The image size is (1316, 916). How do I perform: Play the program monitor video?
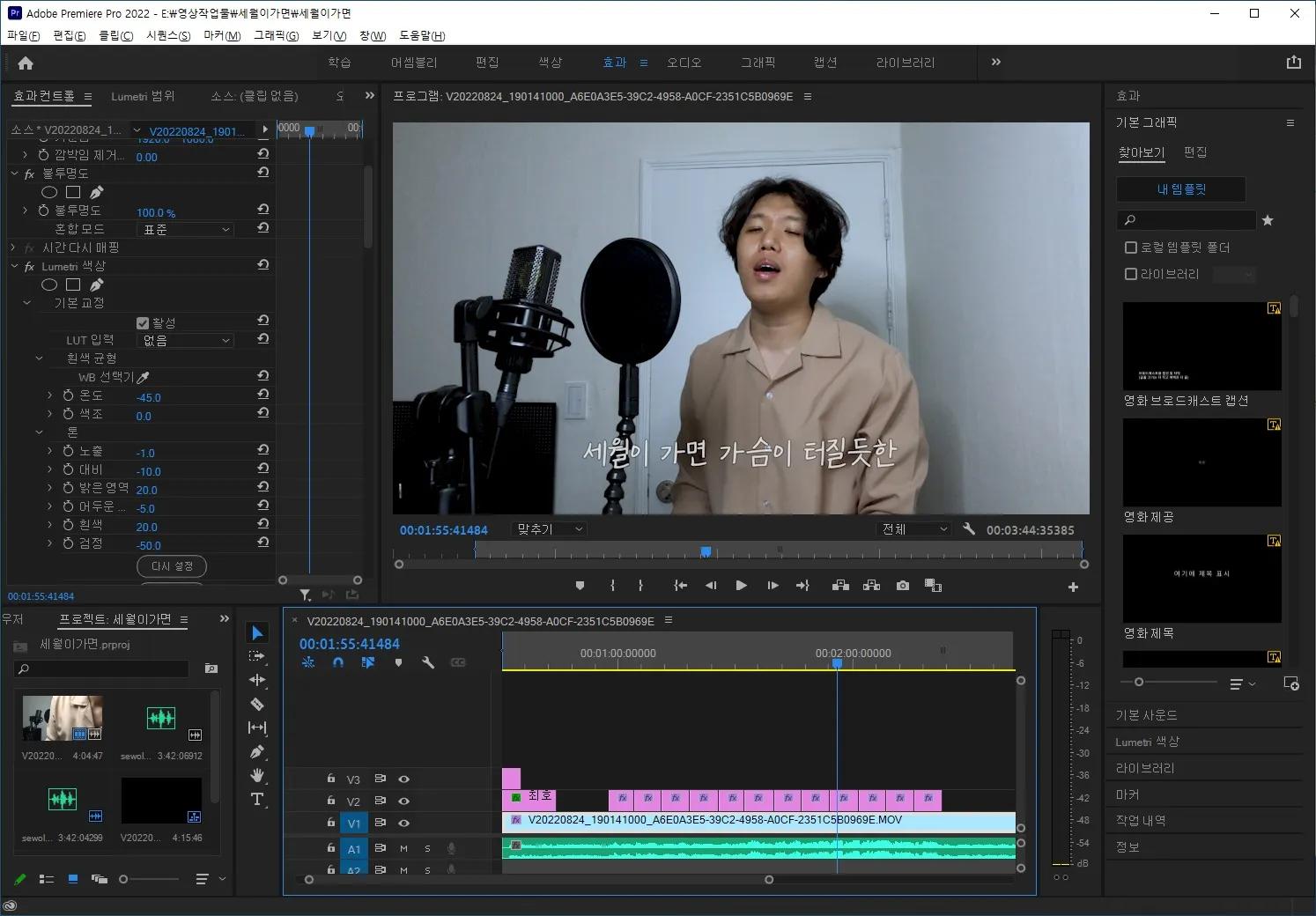(x=741, y=586)
